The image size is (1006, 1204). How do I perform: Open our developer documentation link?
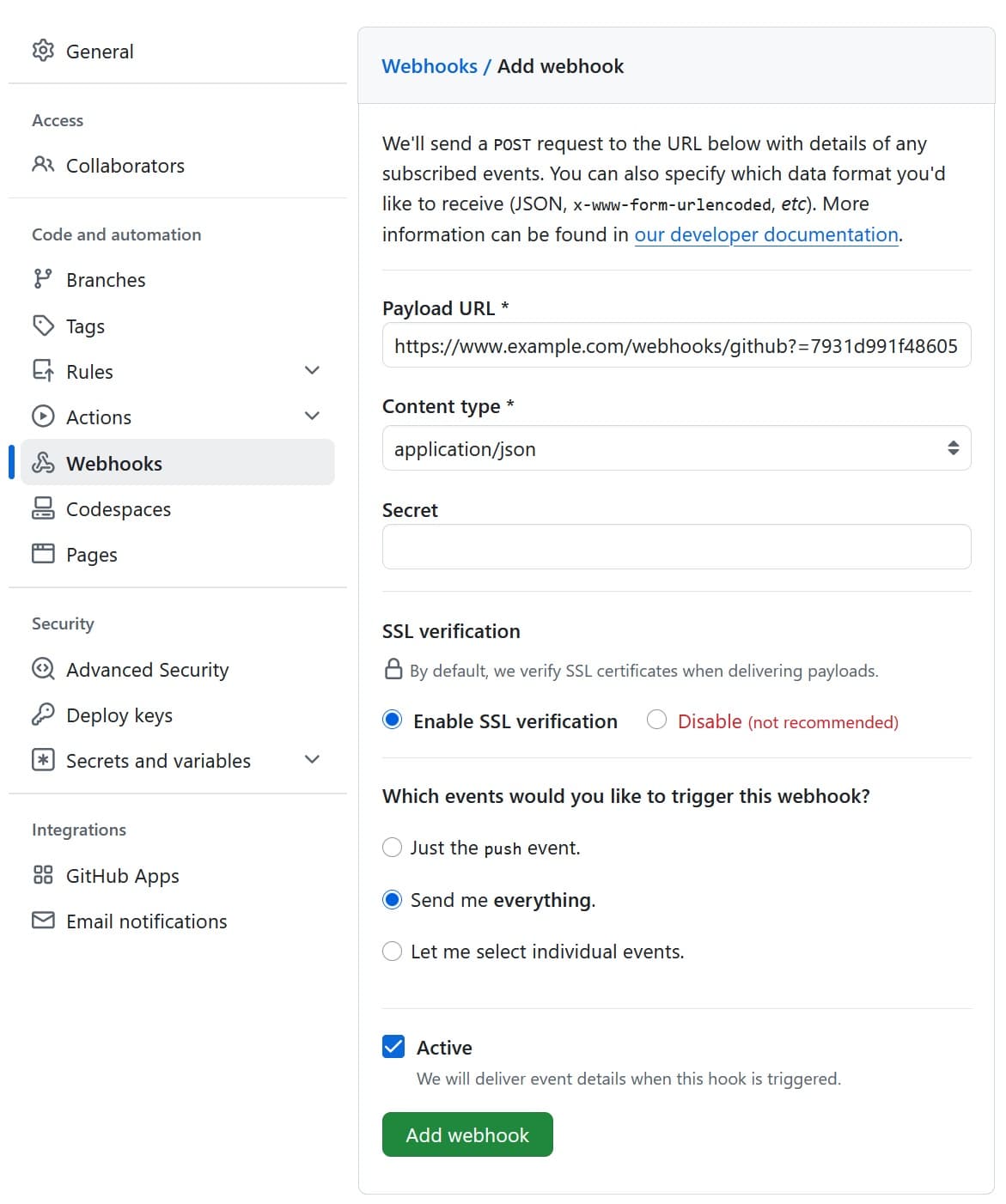point(767,234)
